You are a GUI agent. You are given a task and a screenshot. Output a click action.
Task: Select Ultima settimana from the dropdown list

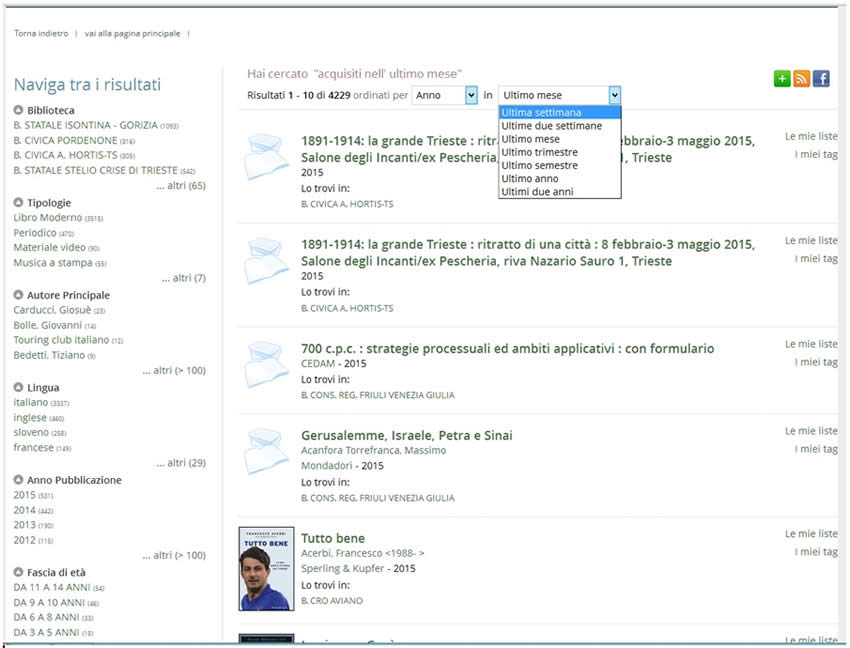[541, 113]
